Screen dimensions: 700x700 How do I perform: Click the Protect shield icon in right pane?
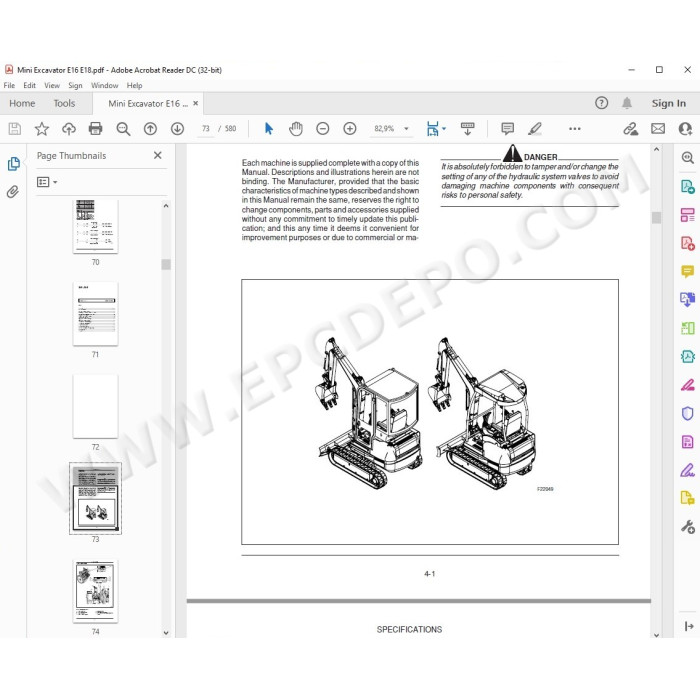[688, 413]
